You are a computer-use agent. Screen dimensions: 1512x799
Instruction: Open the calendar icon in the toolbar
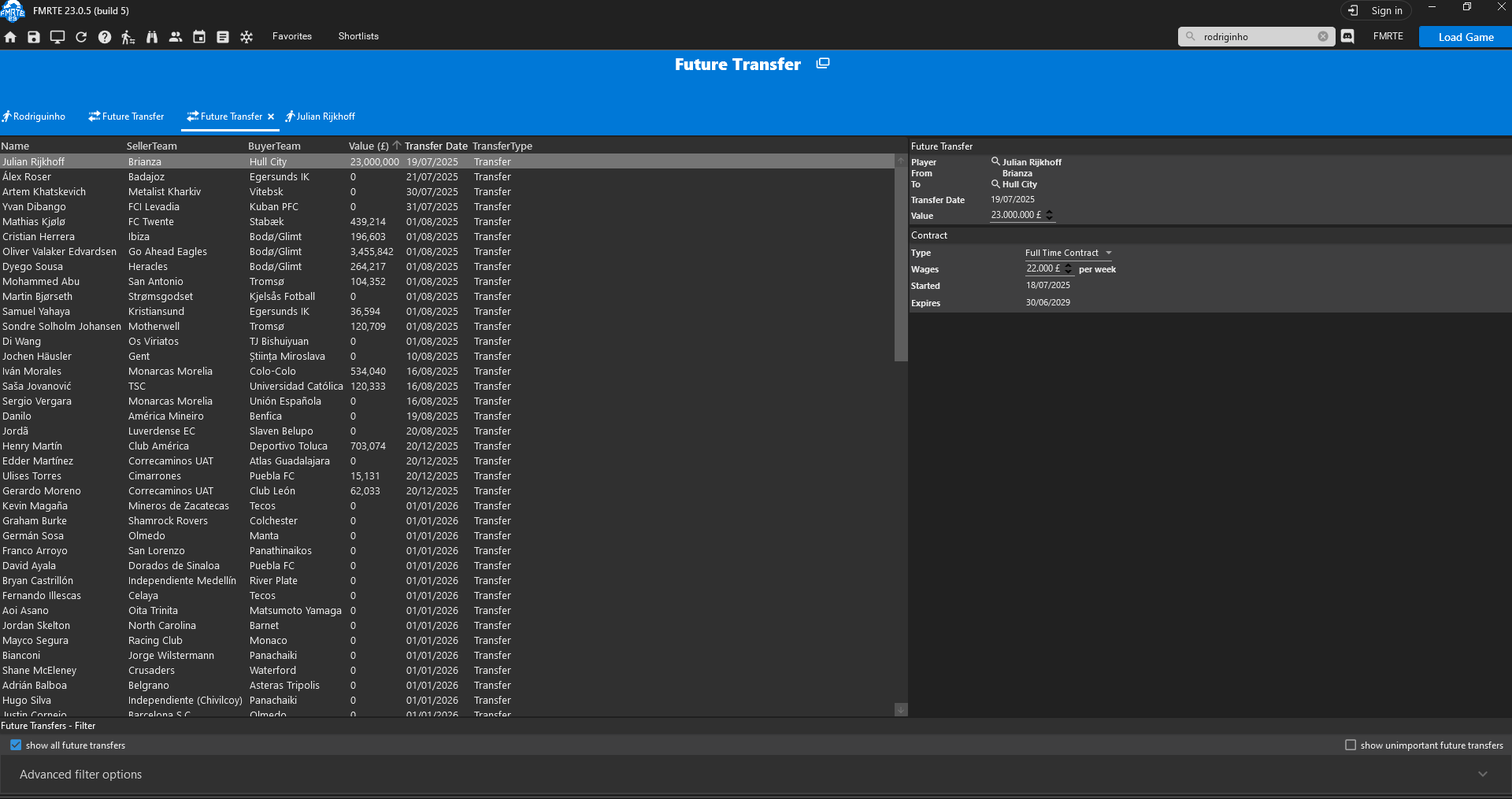point(199,37)
